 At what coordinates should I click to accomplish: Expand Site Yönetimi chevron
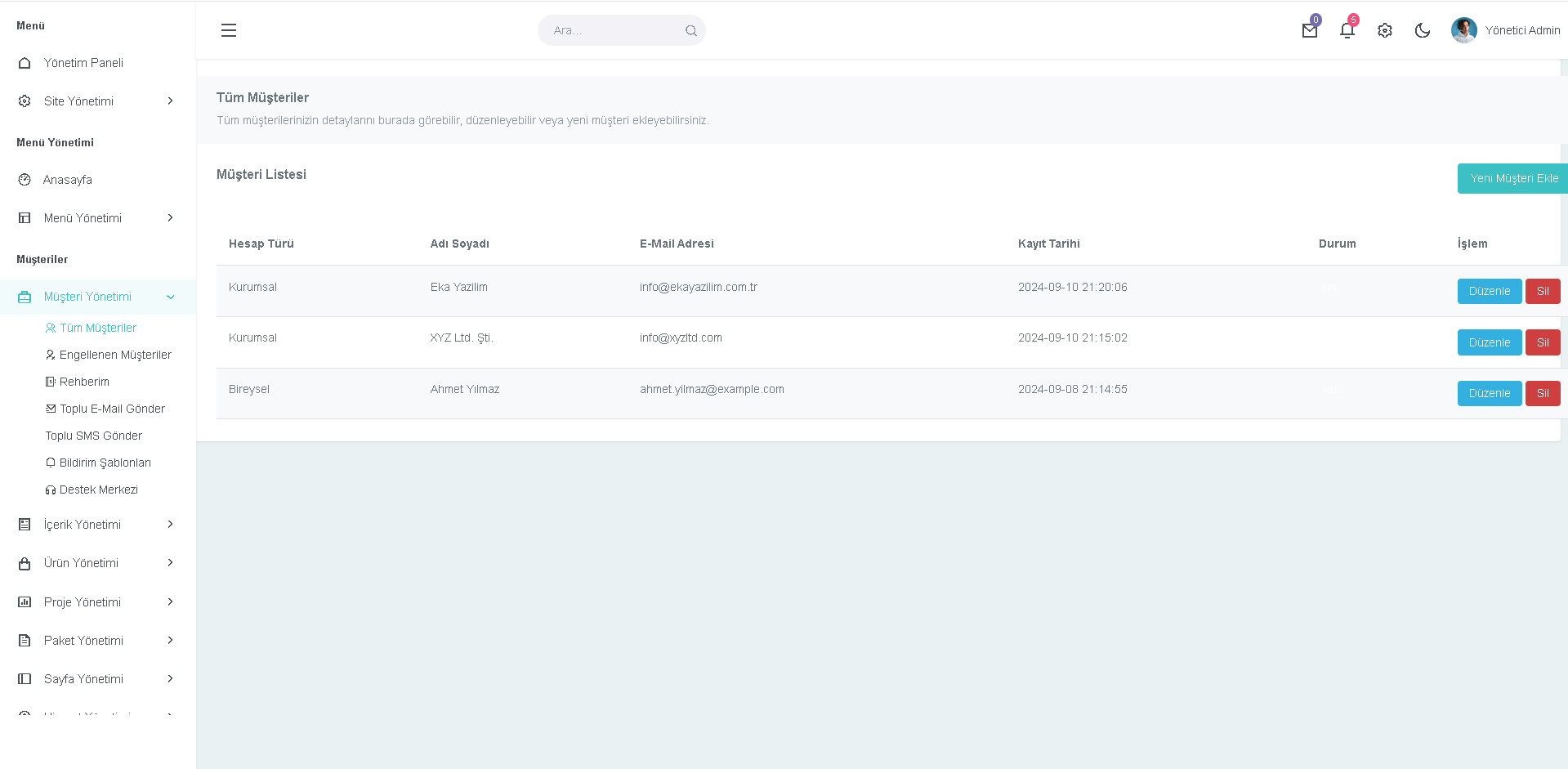point(170,101)
